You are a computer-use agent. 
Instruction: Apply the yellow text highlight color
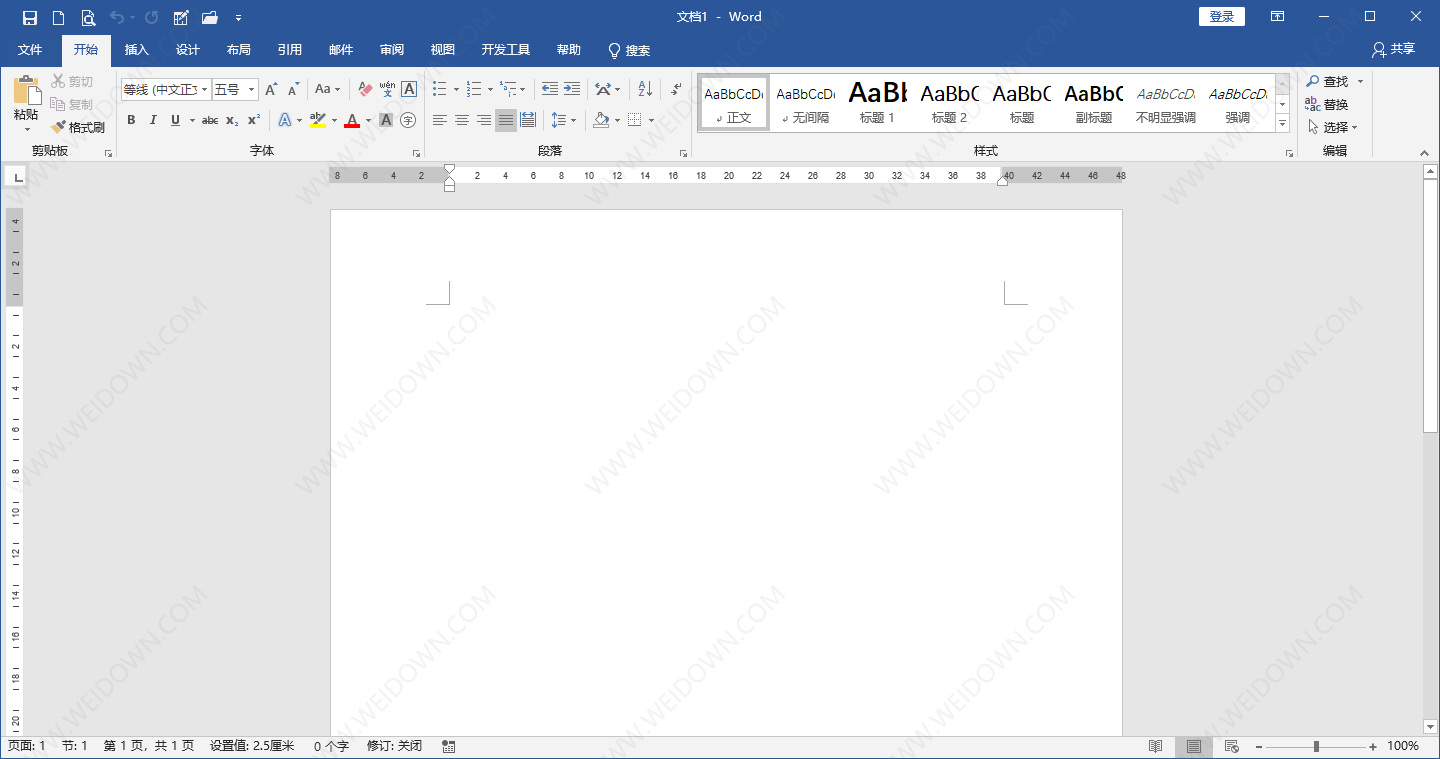tap(318, 120)
